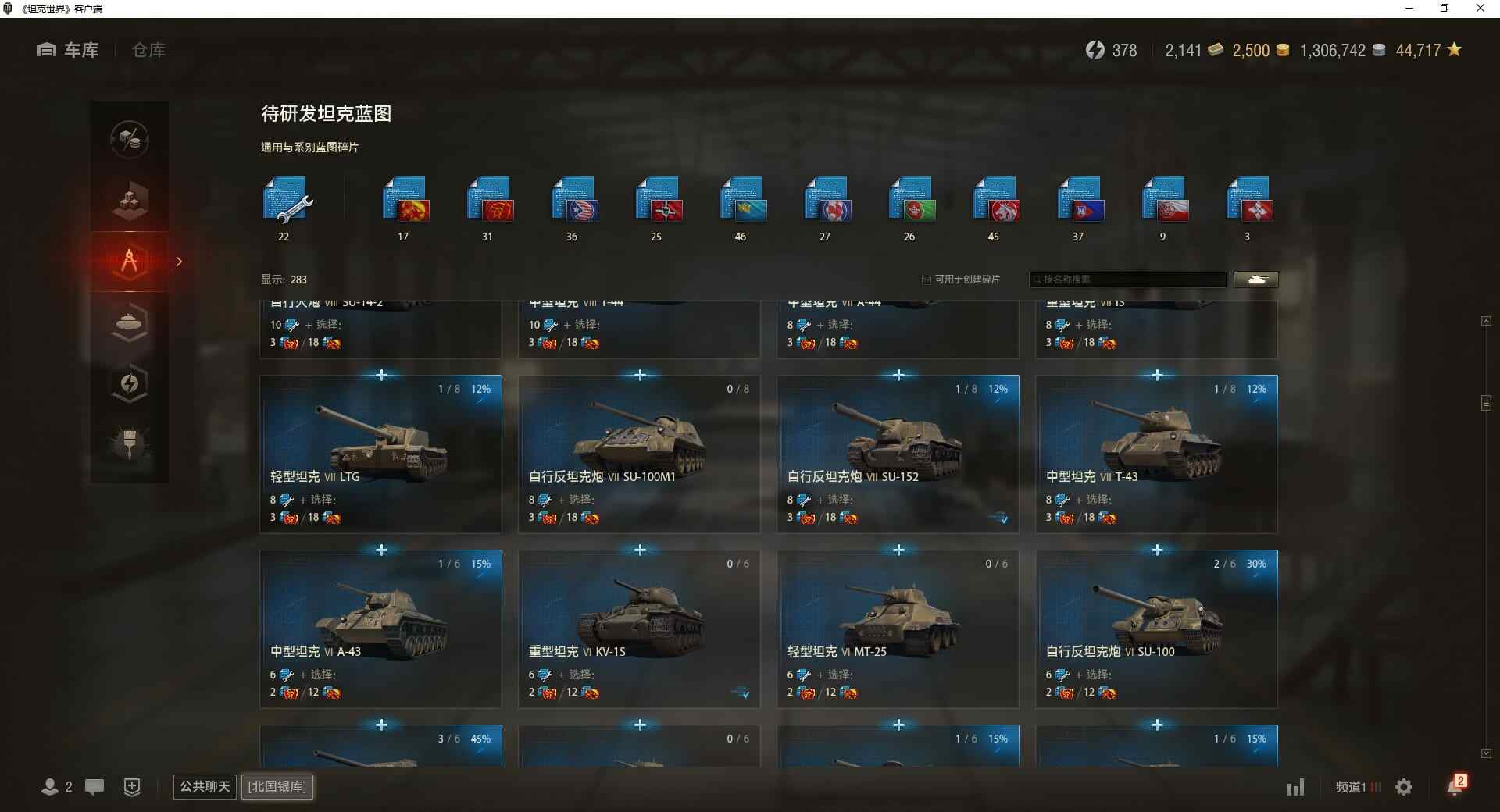1500x812 pixels.
Task: Click the scroll down arrow on list
Action: tap(1486, 753)
